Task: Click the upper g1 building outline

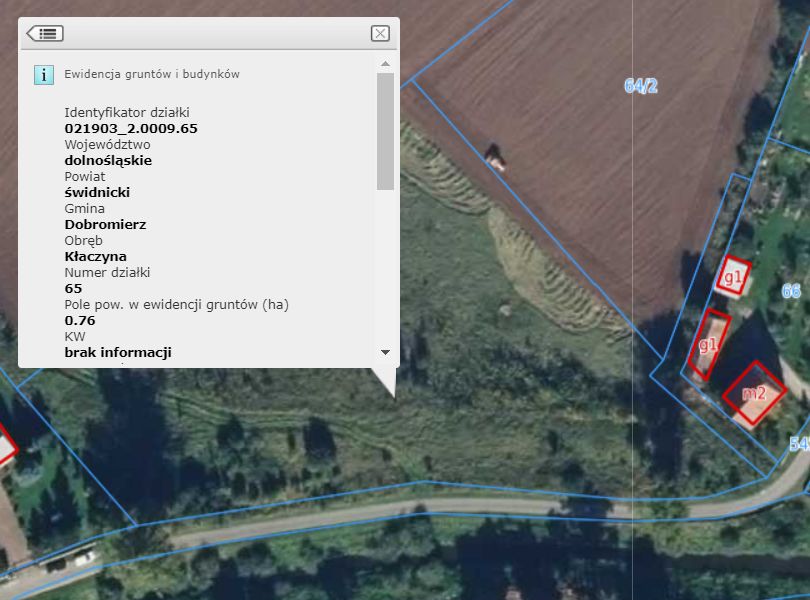Action: pyautogui.click(x=733, y=277)
